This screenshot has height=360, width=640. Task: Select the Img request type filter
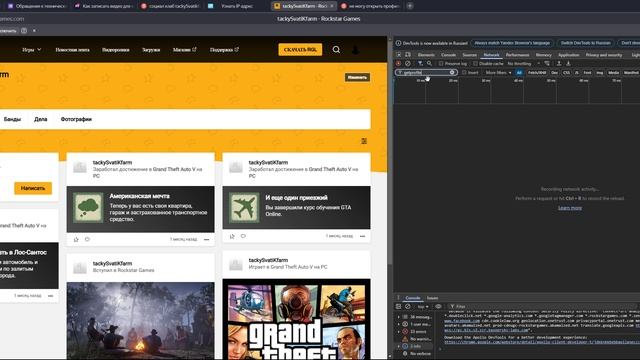point(600,73)
